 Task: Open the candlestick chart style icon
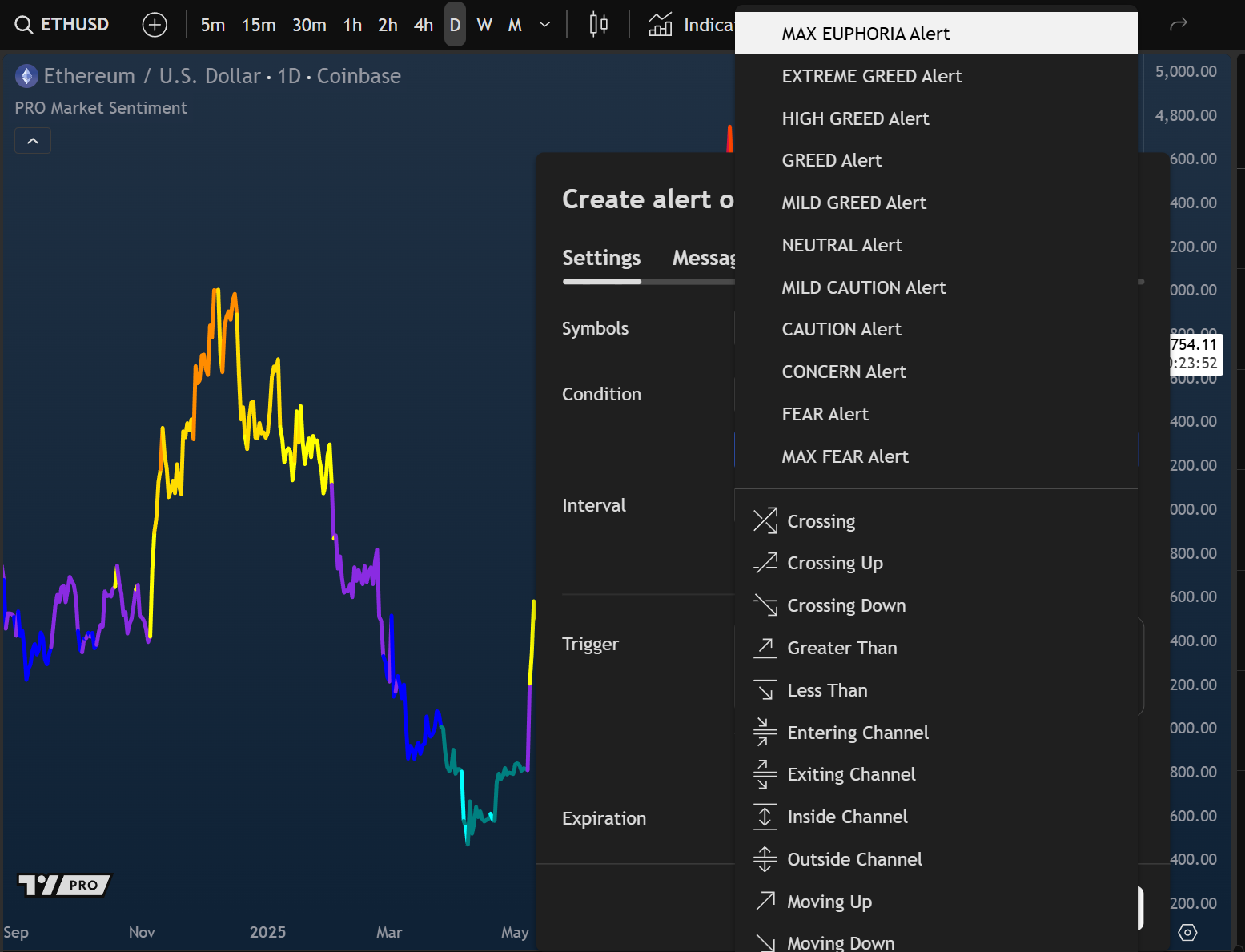598,25
